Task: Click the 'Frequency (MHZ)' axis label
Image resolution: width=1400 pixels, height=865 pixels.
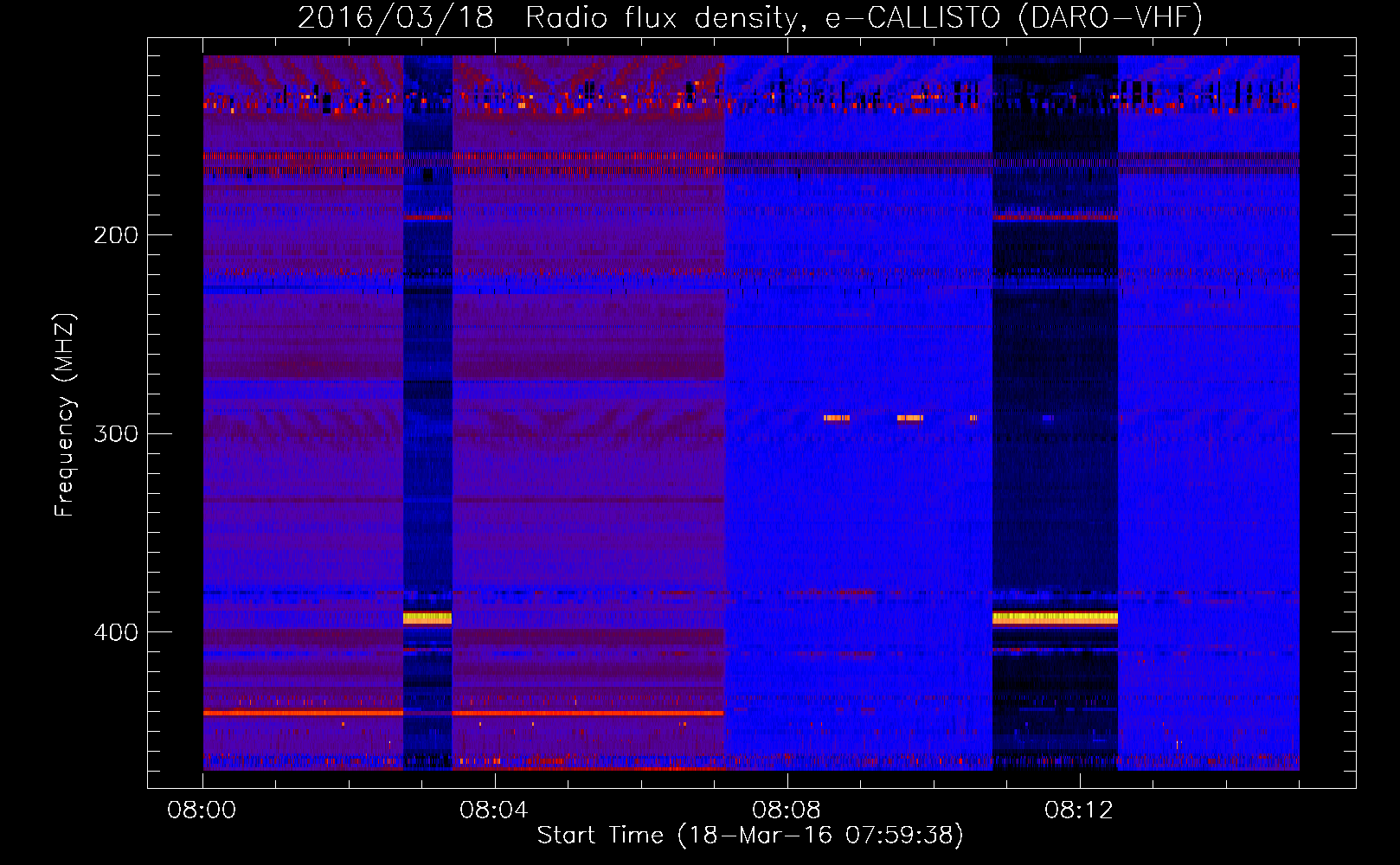Action: tap(65, 414)
